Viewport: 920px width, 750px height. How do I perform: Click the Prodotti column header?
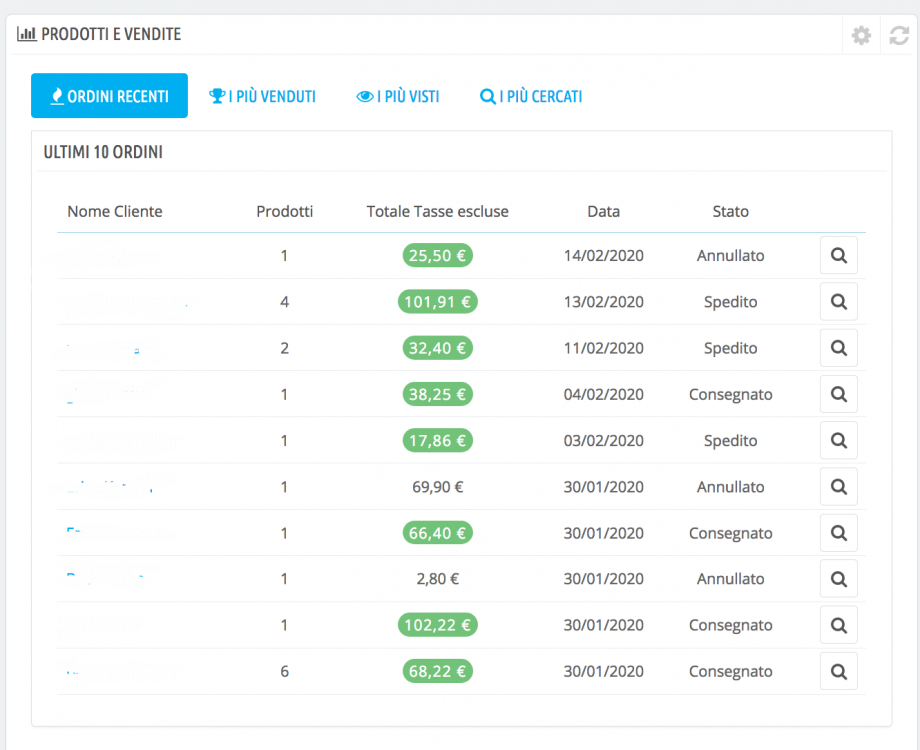[285, 211]
